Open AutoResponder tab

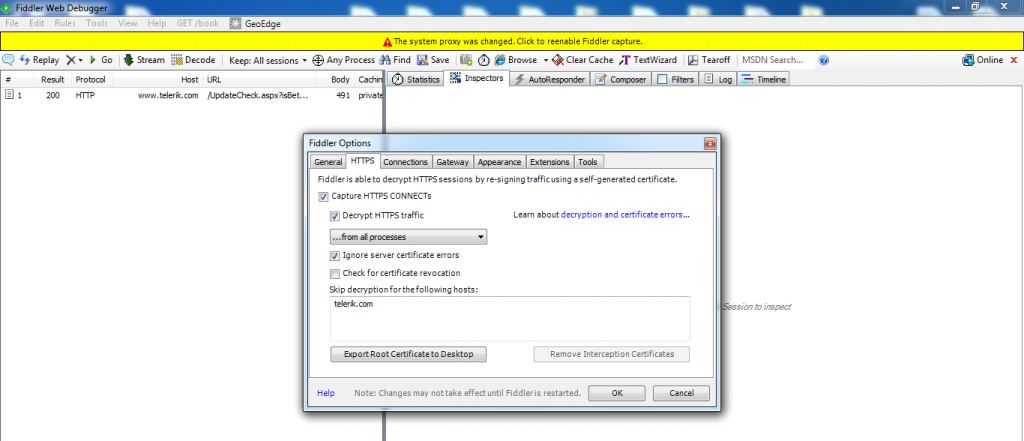coord(551,80)
